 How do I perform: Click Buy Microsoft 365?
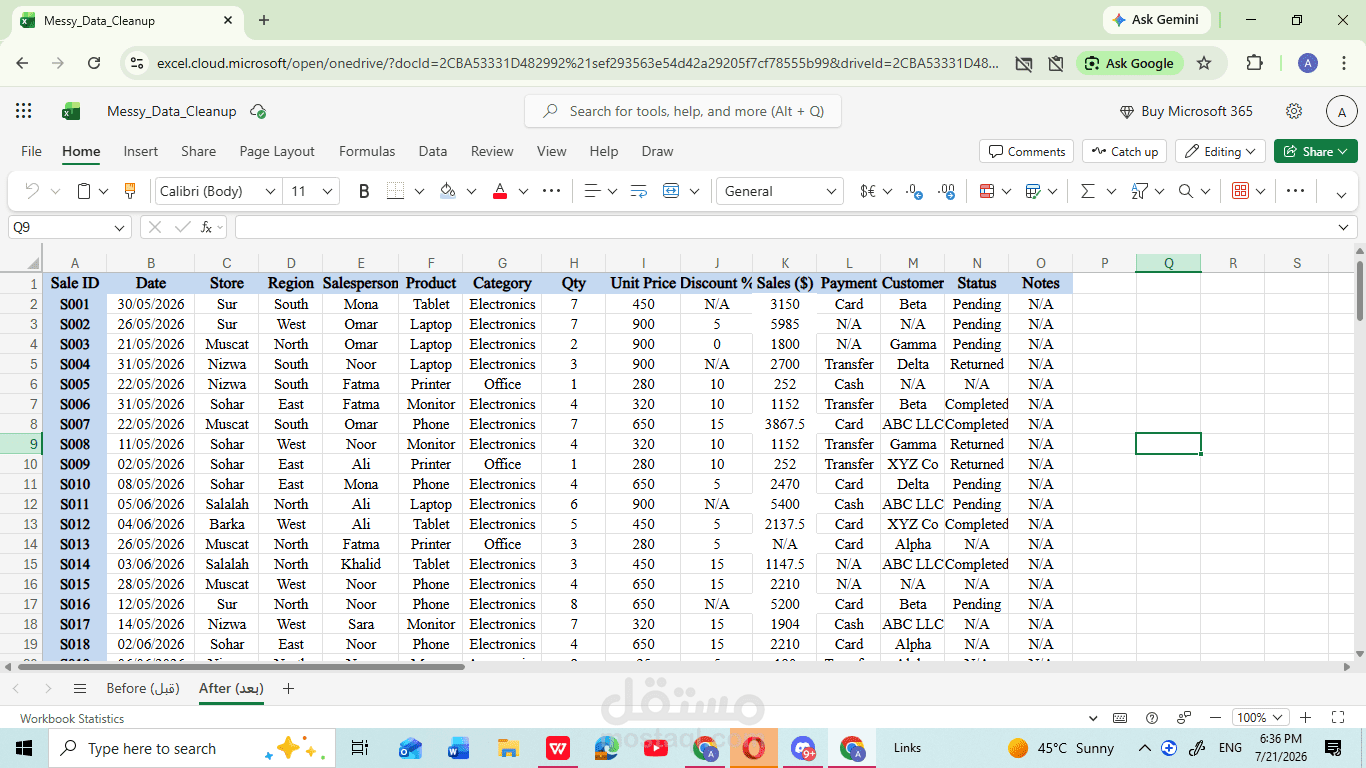coord(1186,111)
